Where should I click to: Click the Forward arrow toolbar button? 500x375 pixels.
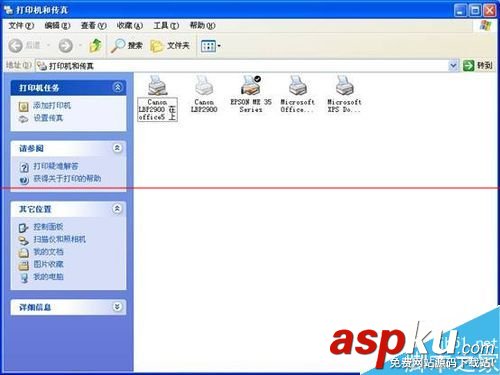[x=65, y=46]
